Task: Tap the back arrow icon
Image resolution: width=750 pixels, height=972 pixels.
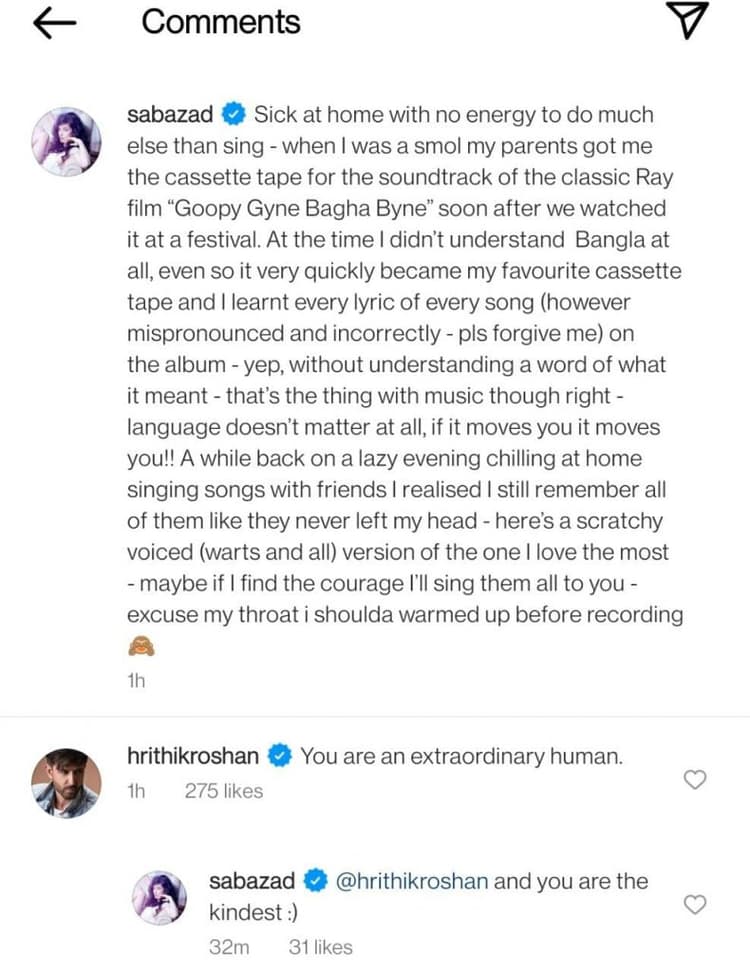Action: pyautogui.click(x=55, y=24)
